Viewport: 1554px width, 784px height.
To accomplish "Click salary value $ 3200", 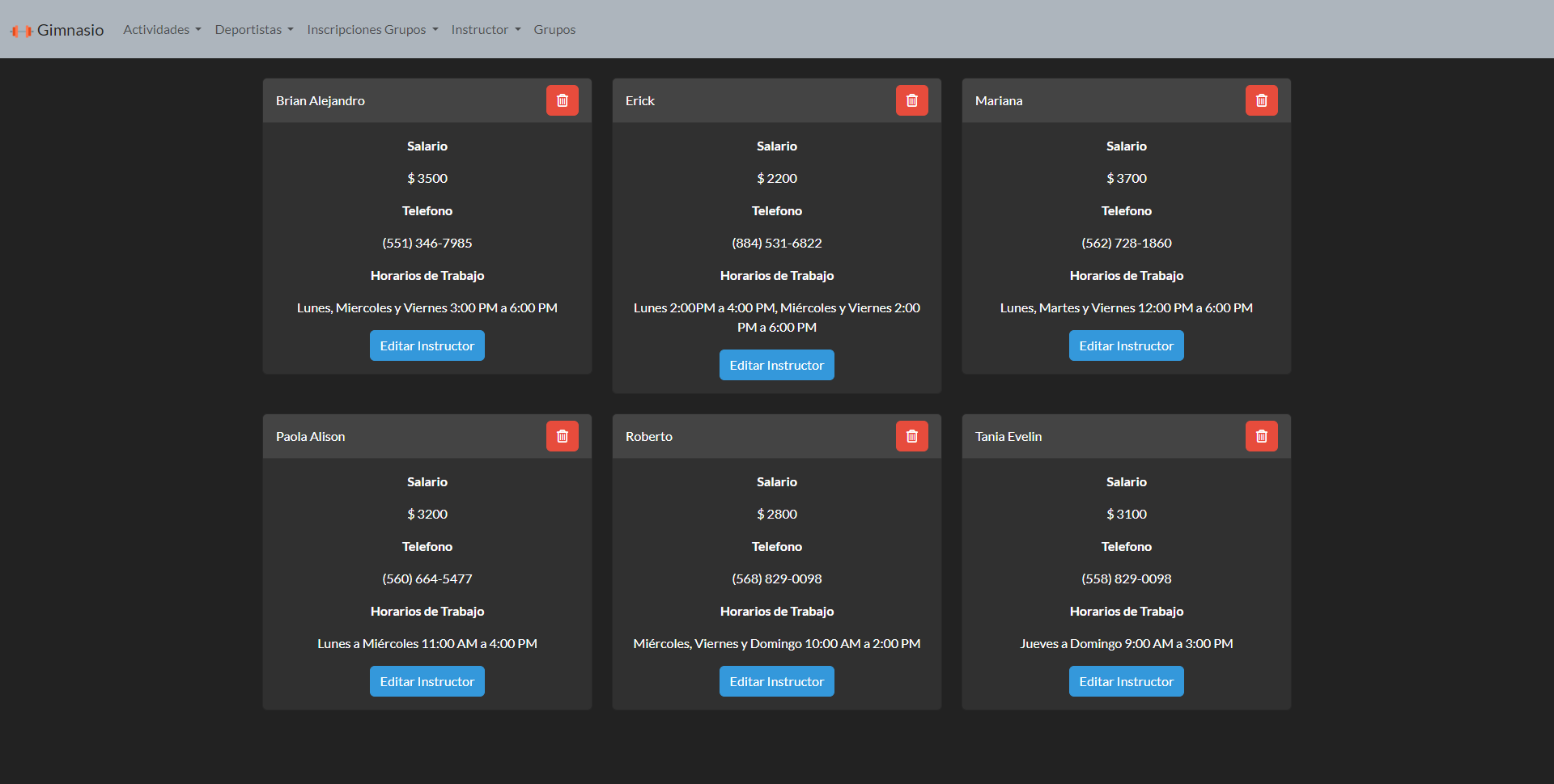I will pyautogui.click(x=427, y=514).
